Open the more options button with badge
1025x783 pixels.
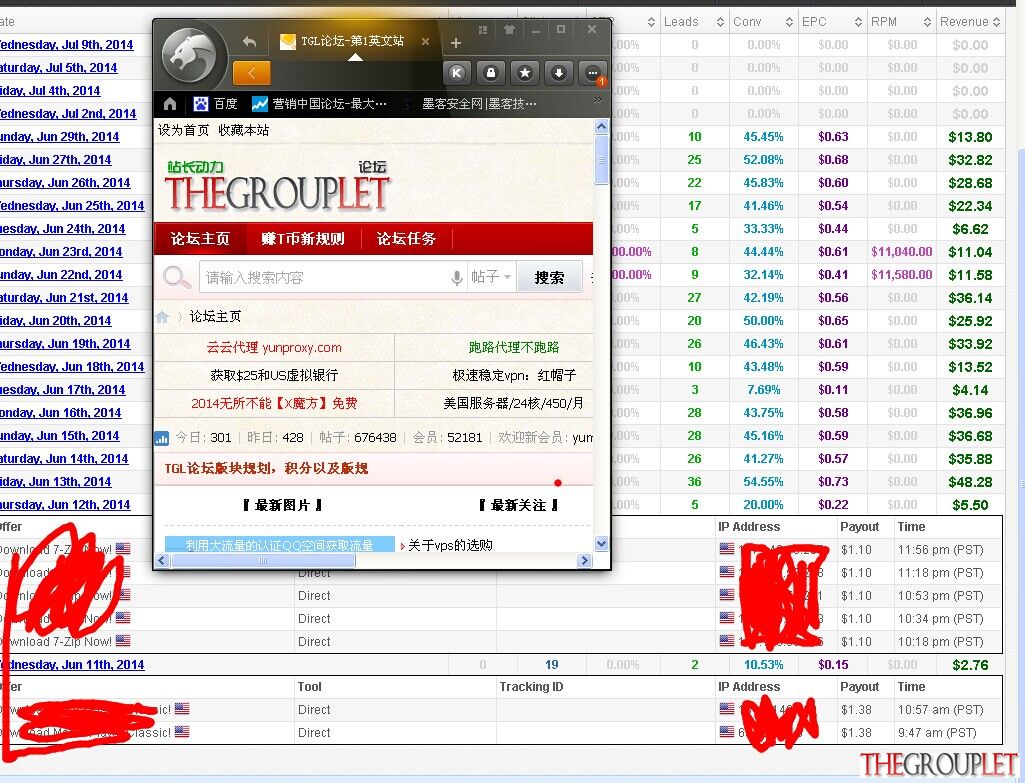point(594,74)
